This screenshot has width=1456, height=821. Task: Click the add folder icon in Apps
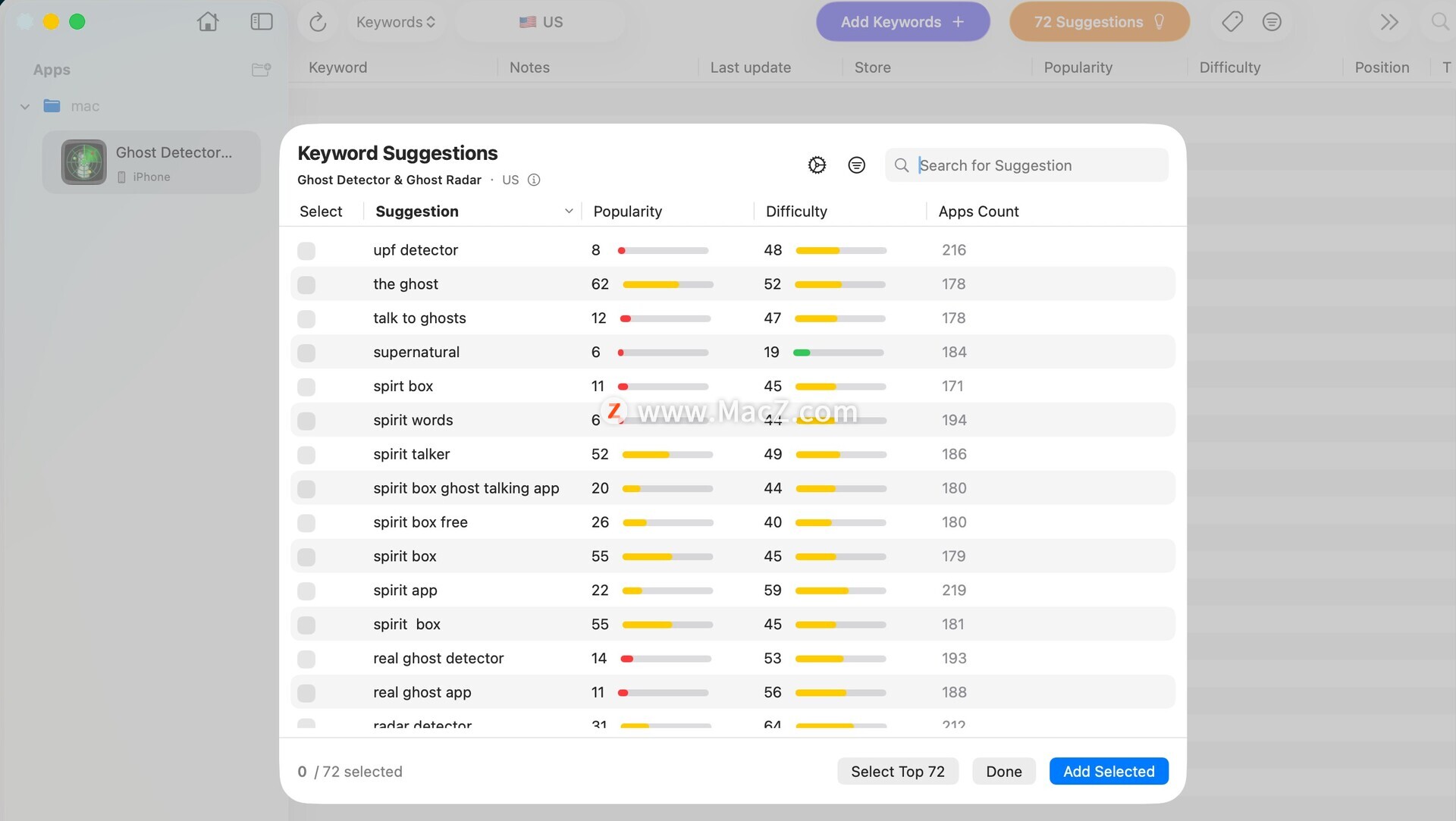click(x=261, y=70)
